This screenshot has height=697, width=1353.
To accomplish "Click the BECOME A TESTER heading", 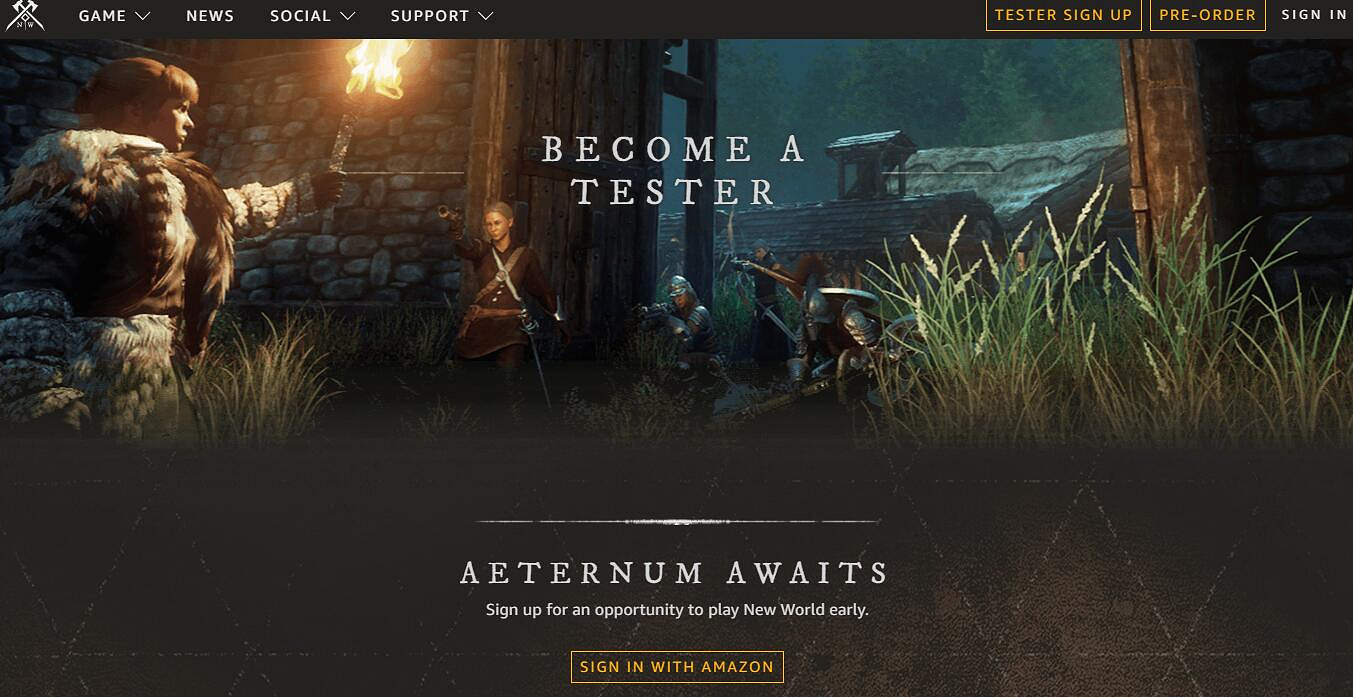I will [x=674, y=170].
